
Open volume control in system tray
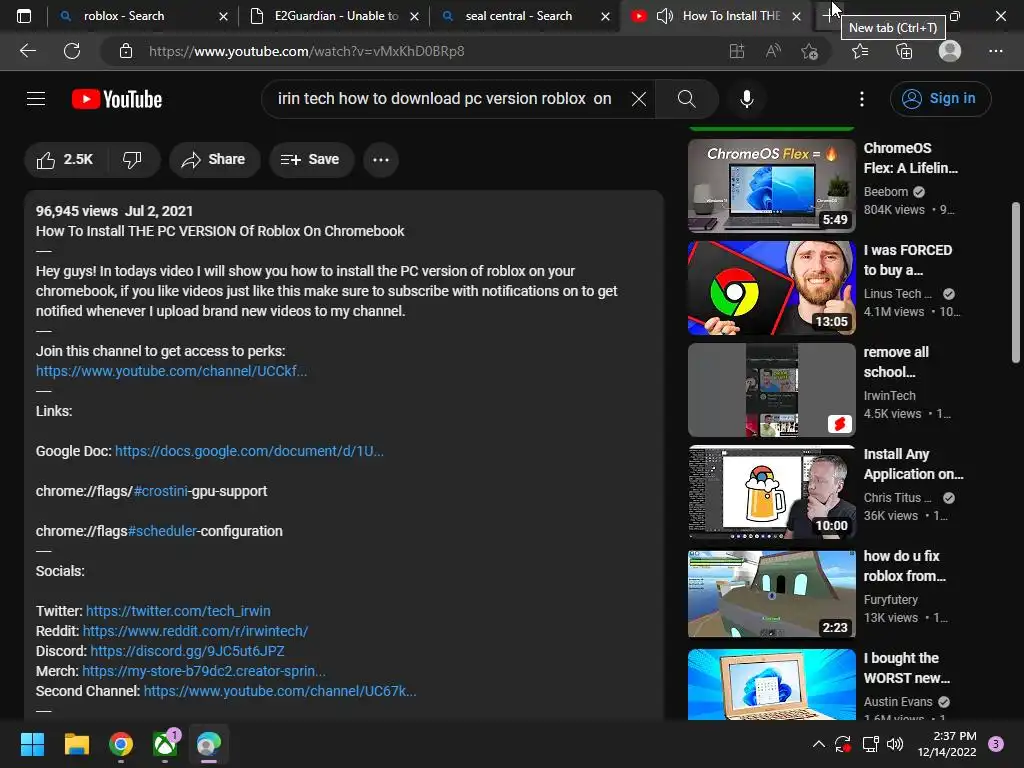tap(895, 744)
